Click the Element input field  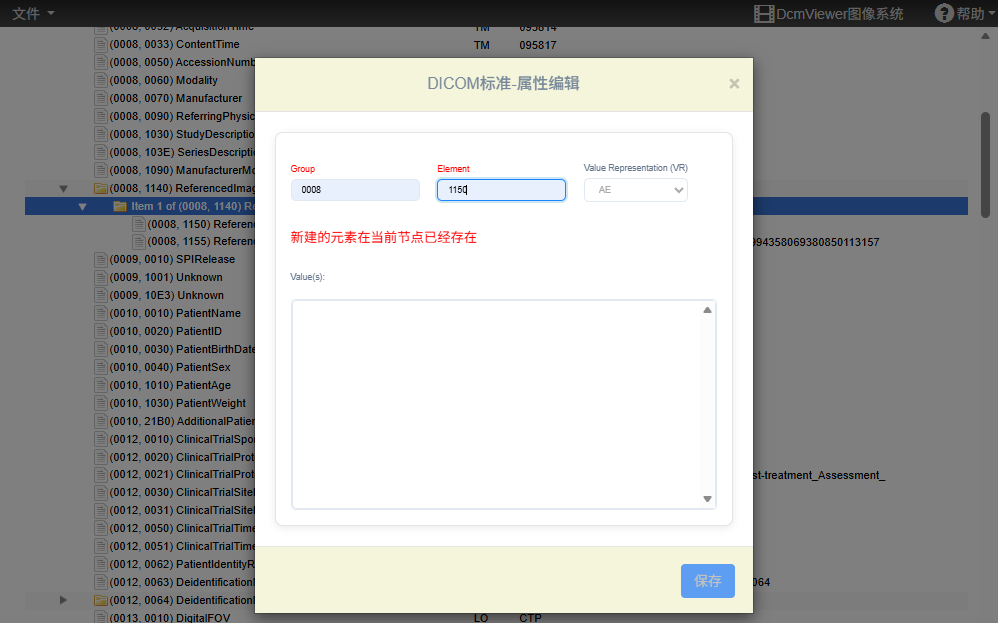click(501, 190)
